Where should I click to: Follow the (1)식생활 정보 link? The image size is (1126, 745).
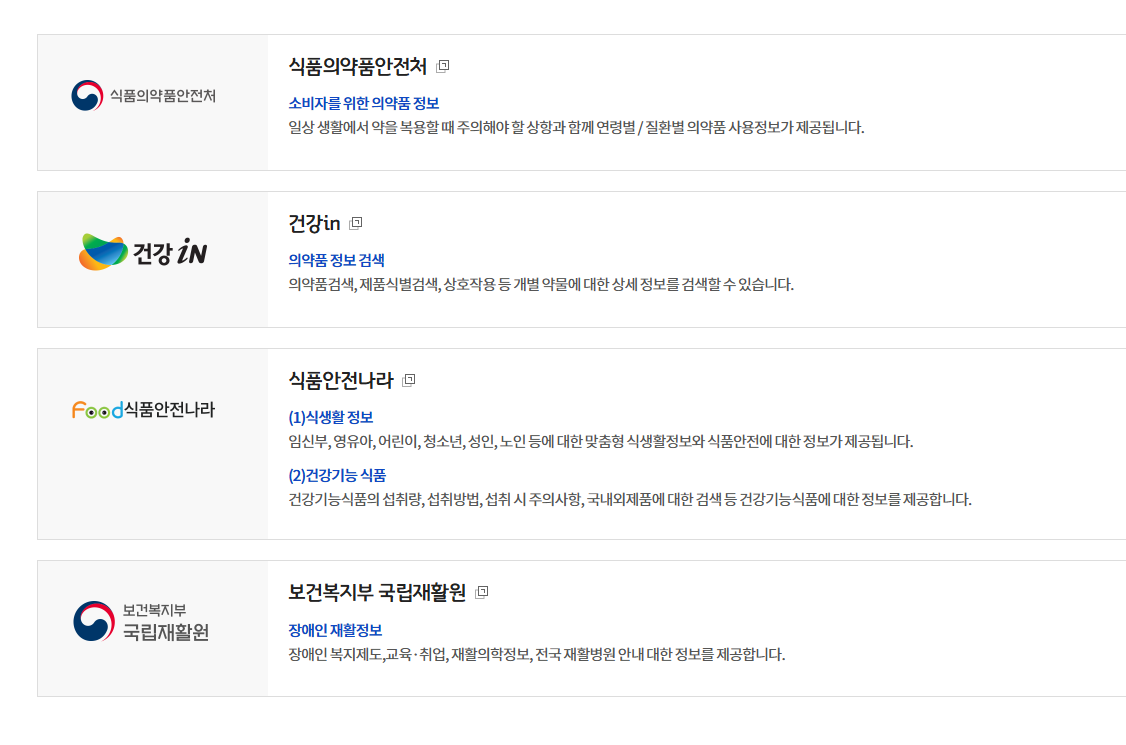coord(330,417)
